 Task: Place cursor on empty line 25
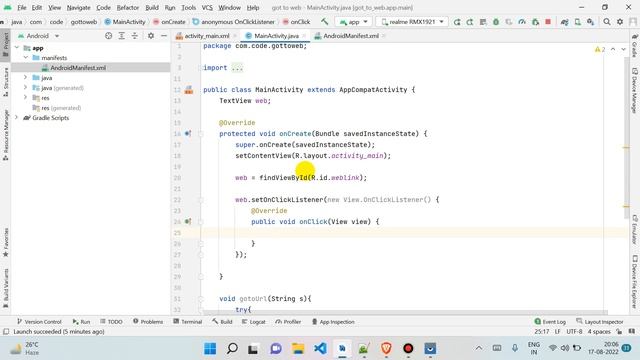tap(414, 233)
